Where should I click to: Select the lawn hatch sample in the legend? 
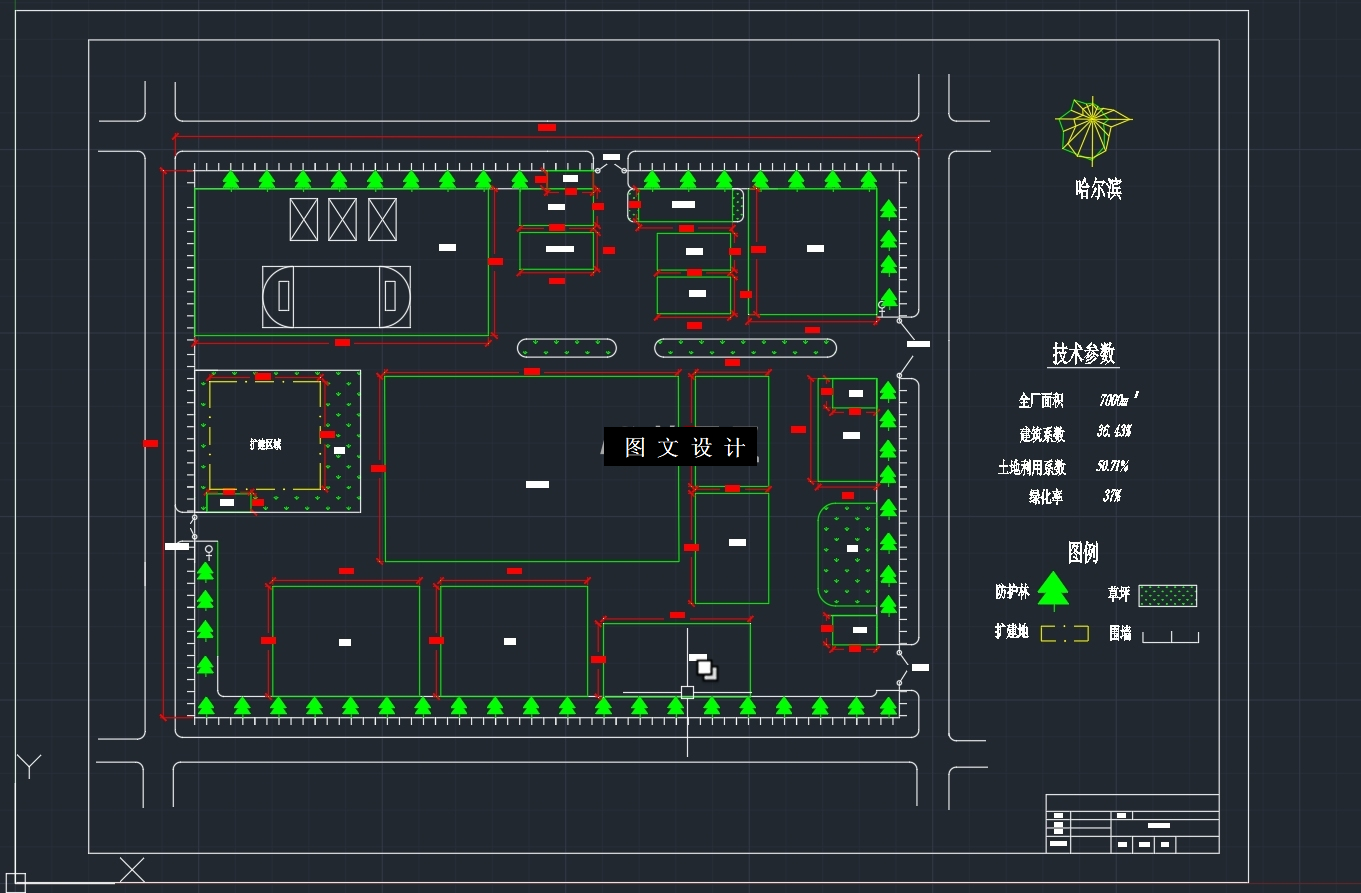point(1168,595)
